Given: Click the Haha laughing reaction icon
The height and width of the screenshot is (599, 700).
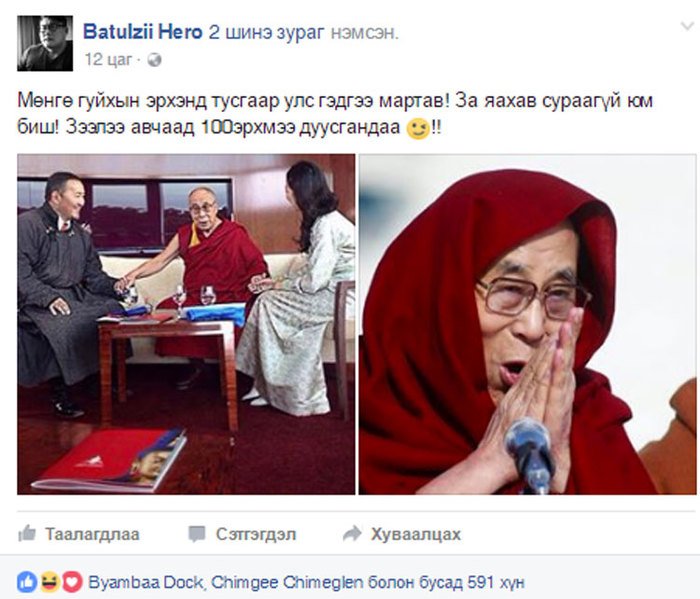Looking at the screenshot, I should pos(50,582).
